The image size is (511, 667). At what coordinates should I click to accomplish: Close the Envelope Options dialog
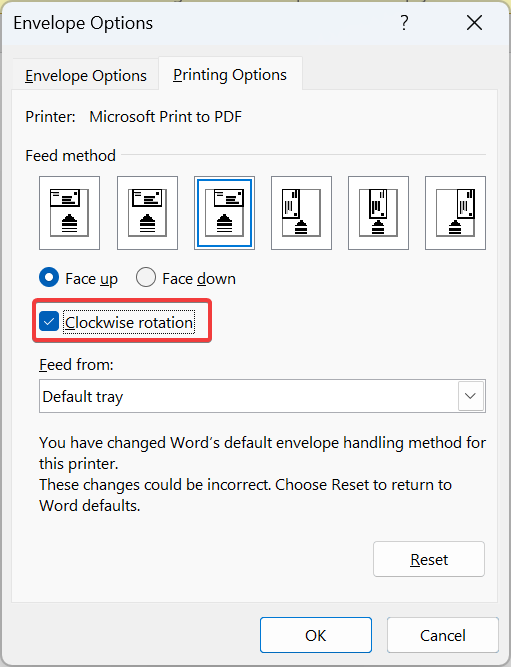pos(474,23)
